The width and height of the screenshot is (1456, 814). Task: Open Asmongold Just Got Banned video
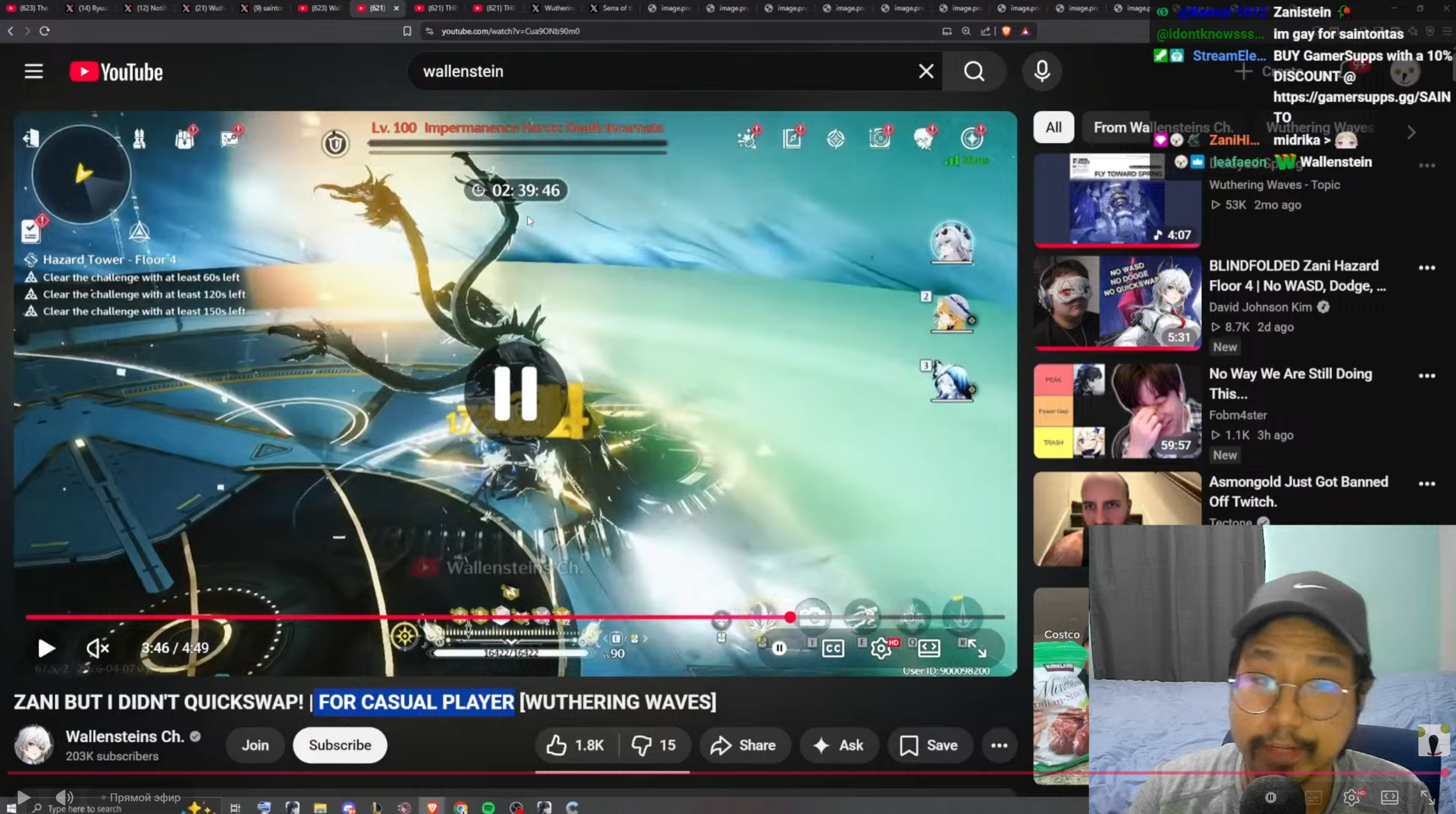coord(1298,492)
